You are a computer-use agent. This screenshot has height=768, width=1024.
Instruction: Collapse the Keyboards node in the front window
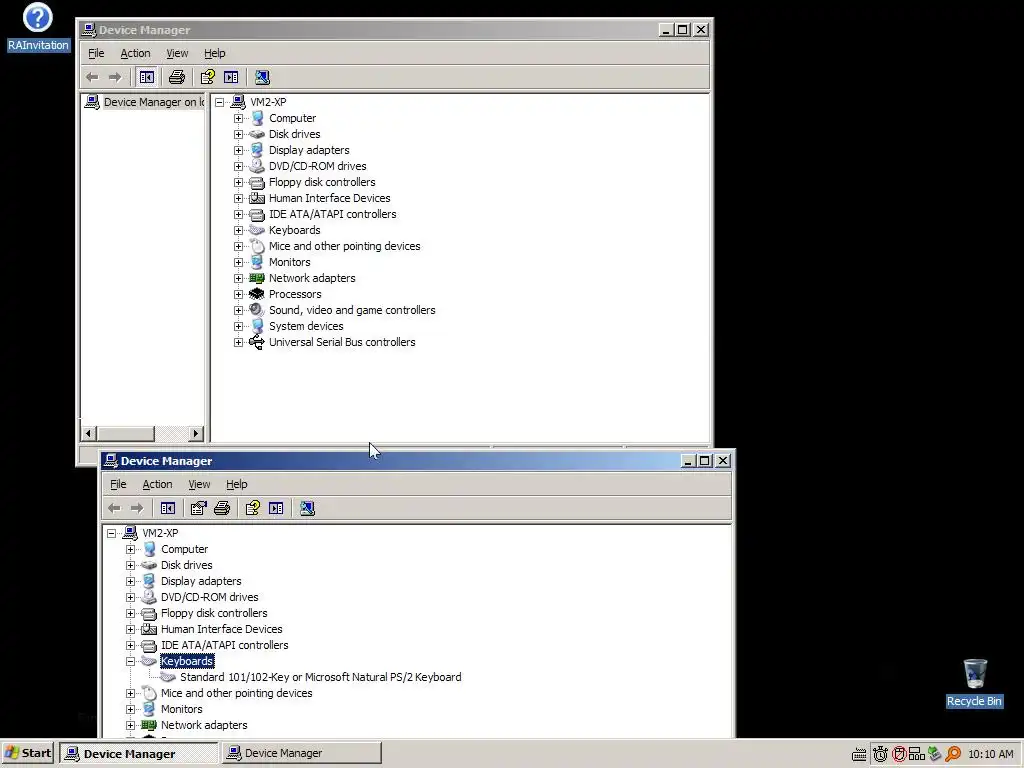click(x=131, y=662)
